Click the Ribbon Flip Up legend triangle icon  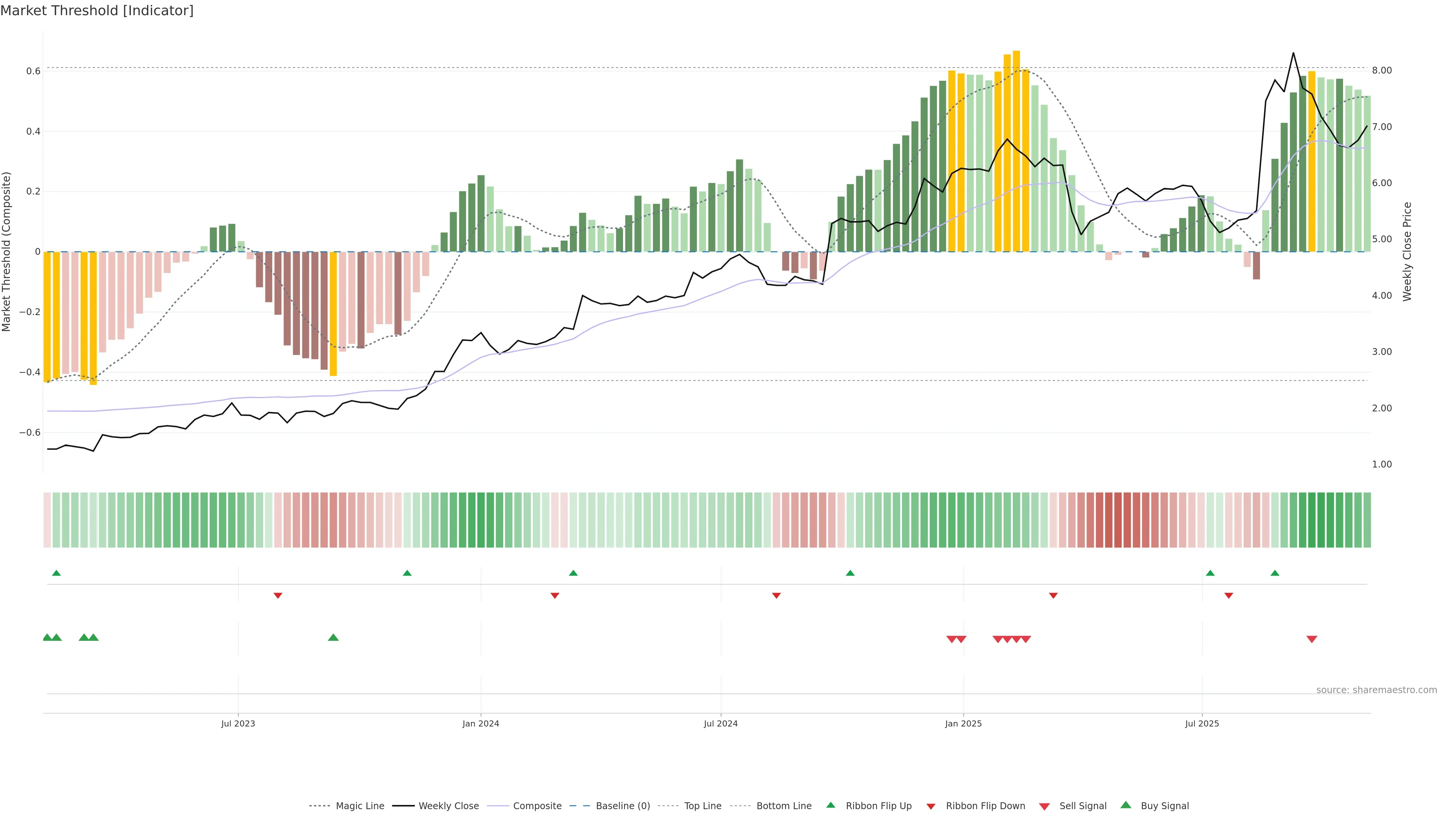pyautogui.click(x=830, y=805)
